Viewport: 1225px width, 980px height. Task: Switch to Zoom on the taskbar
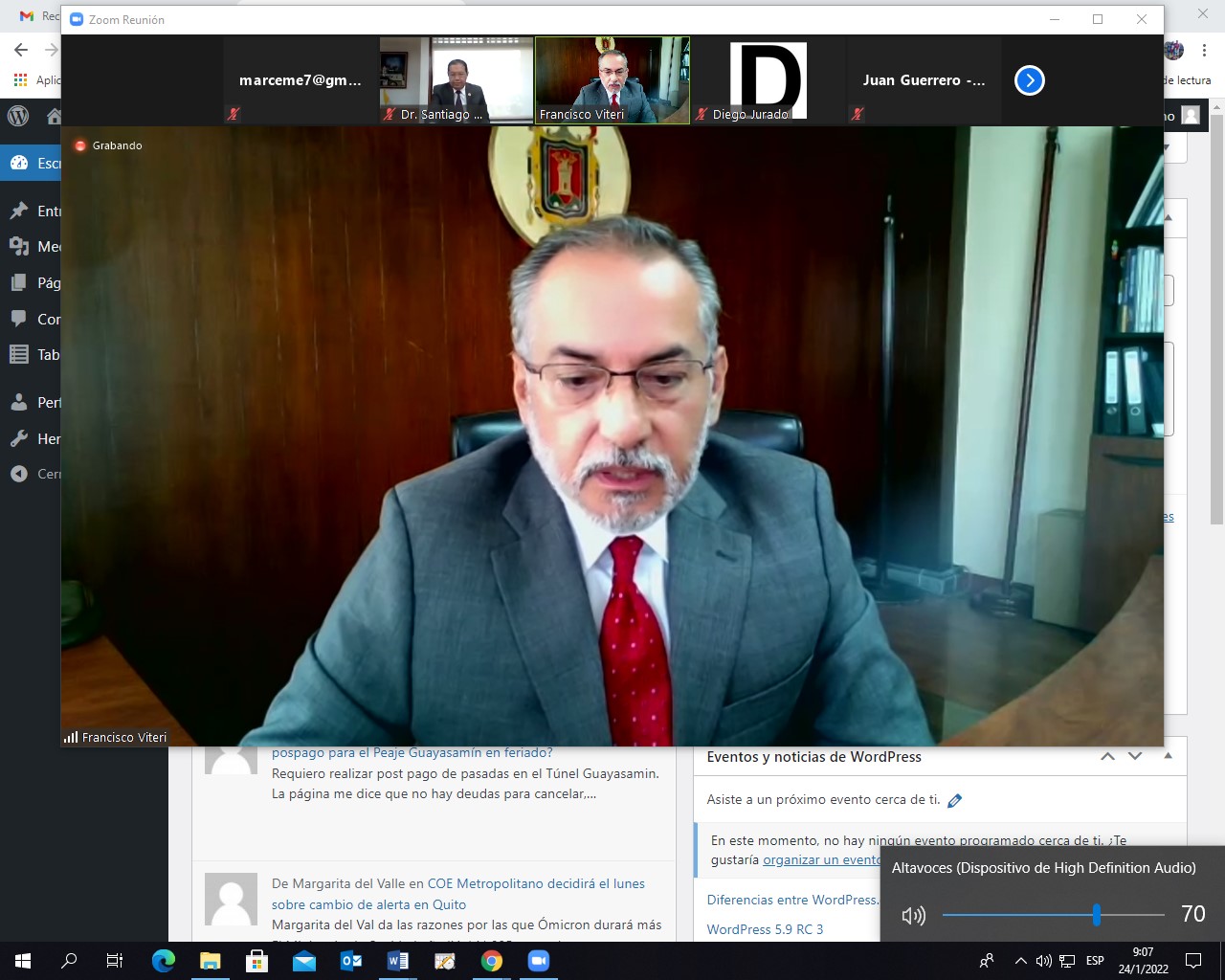[x=539, y=961]
